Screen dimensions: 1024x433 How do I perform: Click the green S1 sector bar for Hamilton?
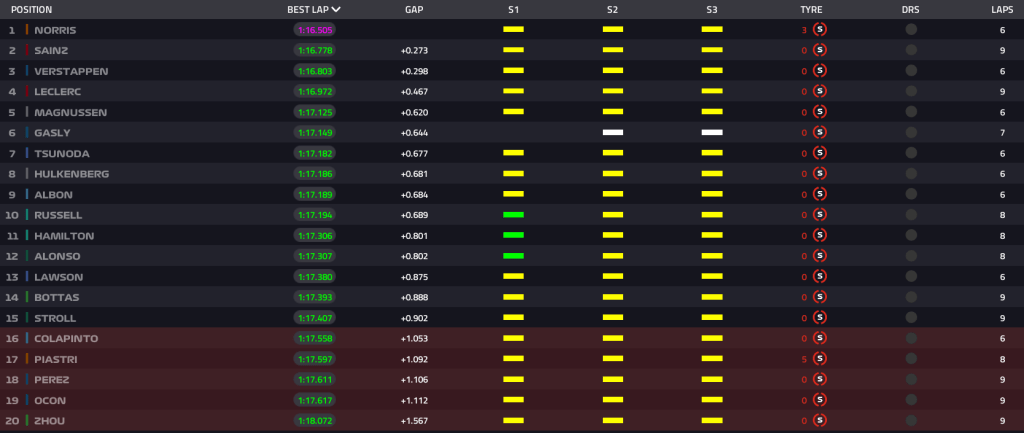click(x=513, y=235)
